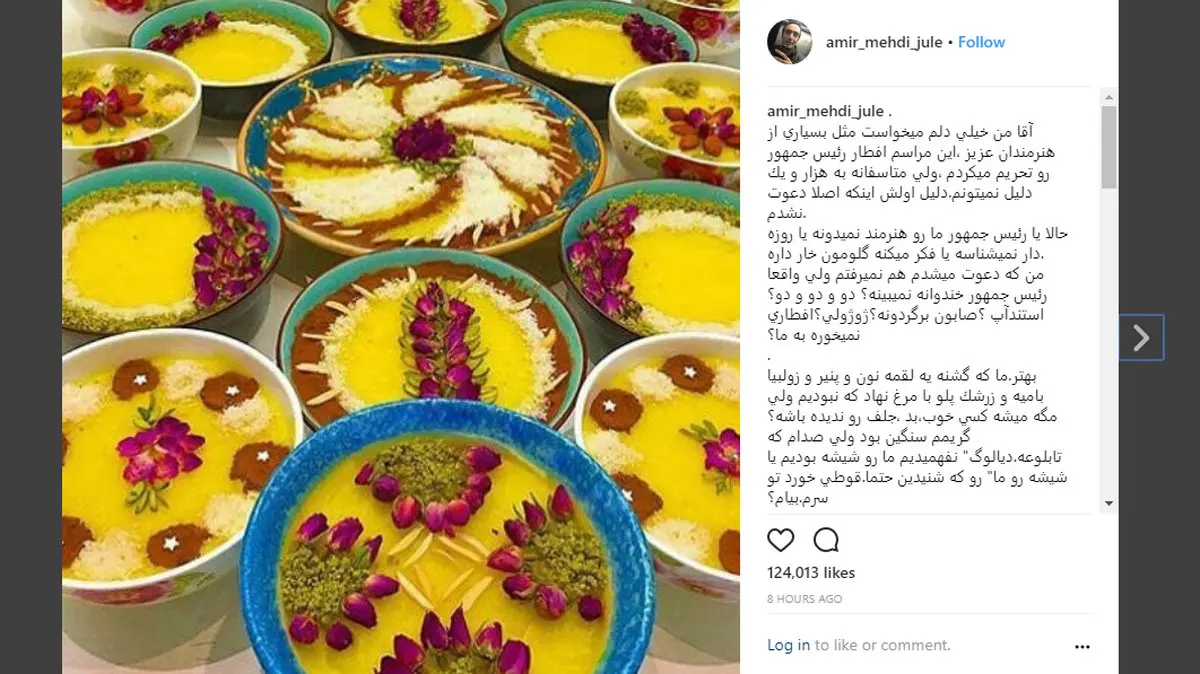Click the caption scrollbar up arrow
This screenshot has width=1200, height=674.
[x=1108, y=97]
